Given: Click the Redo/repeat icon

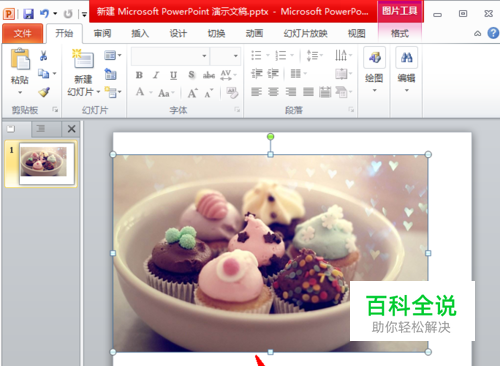Looking at the screenshot, I should (68, 14).
